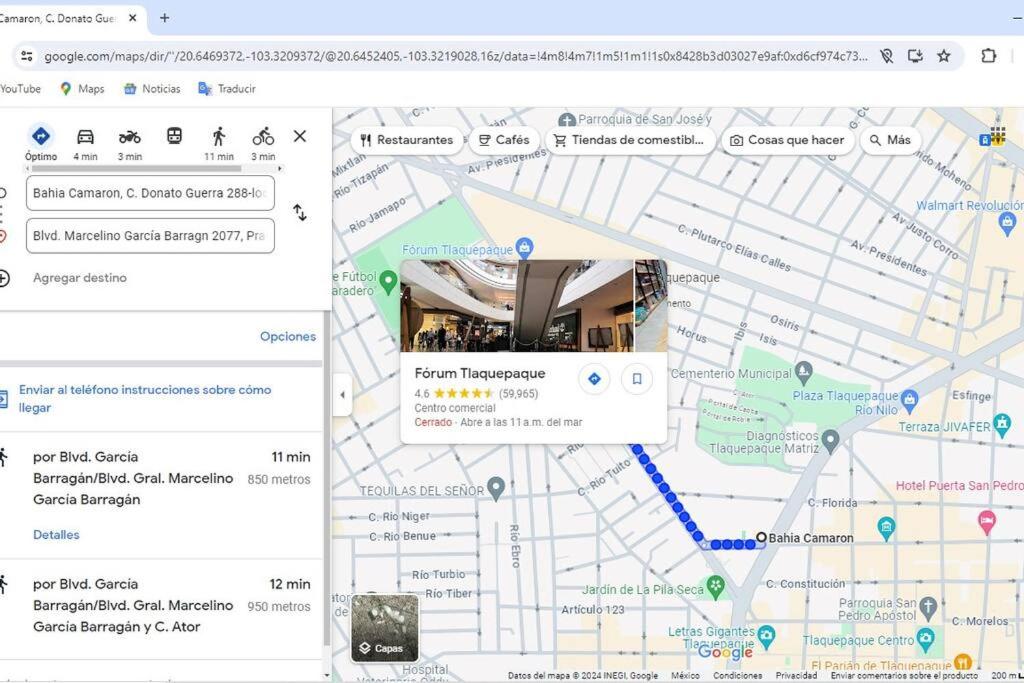Collapse the side panel with the arrow
Image resolution: width=1024 pixels, height=683 pixels.
[342, 394]
